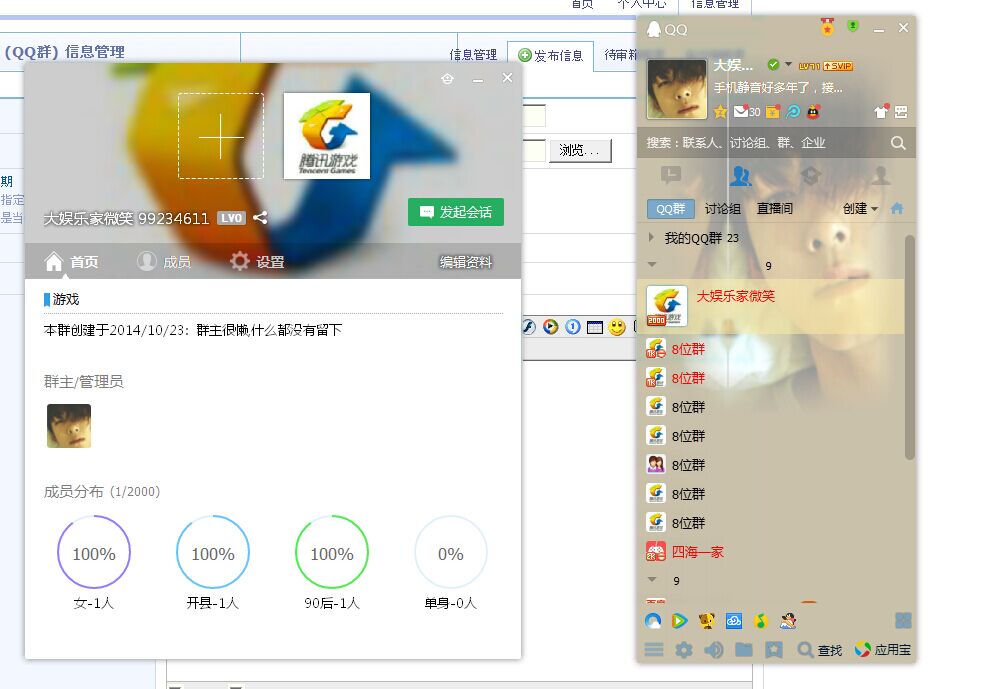Image resolution: width=1004 pixels, height=689 pixels.
Task: Switch to 信息管理 tab on the web page
Action: click(473, 55)
